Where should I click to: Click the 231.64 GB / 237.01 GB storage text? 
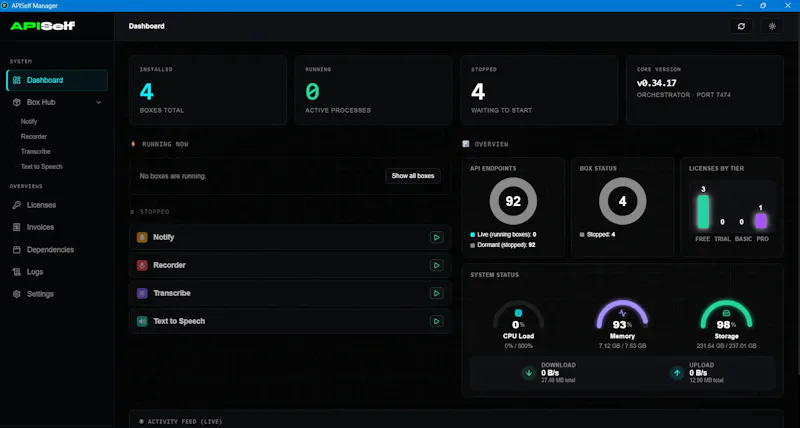727,346
